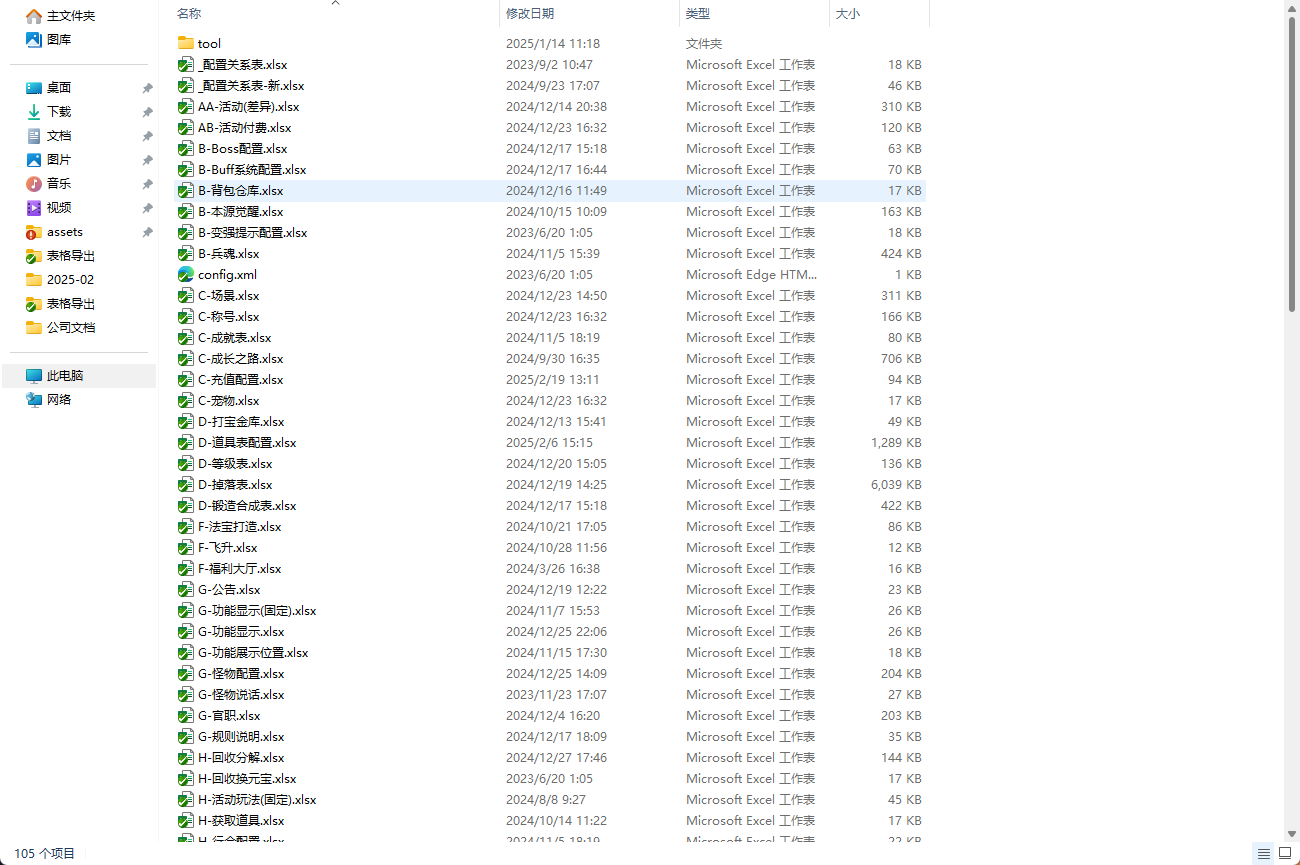1300x865 pixels.
Task: Click the Excel icon of B-Boss配置.xlsx
Action: (x=185, y=148)
